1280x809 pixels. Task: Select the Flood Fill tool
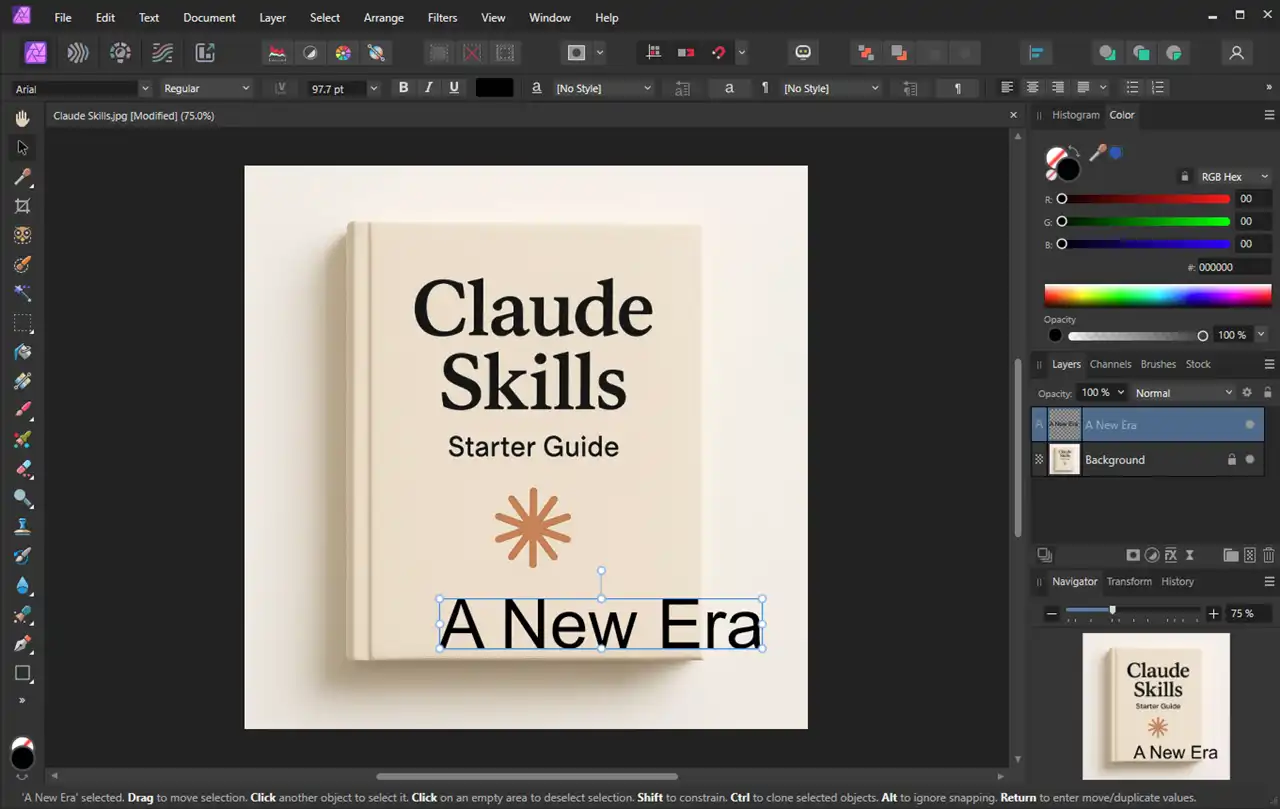coord(22,352)
